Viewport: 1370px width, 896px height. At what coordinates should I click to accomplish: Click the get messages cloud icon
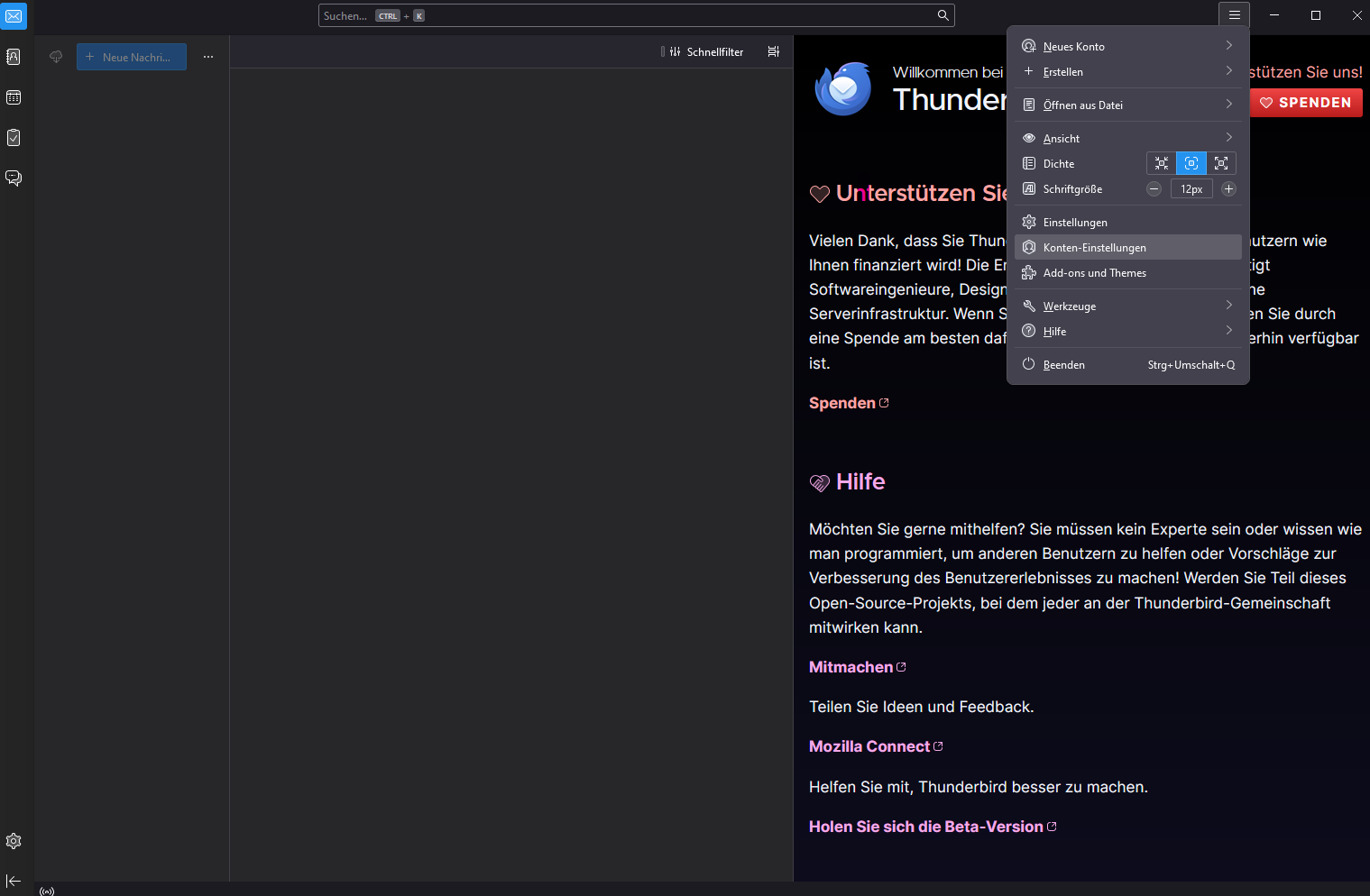56,57
